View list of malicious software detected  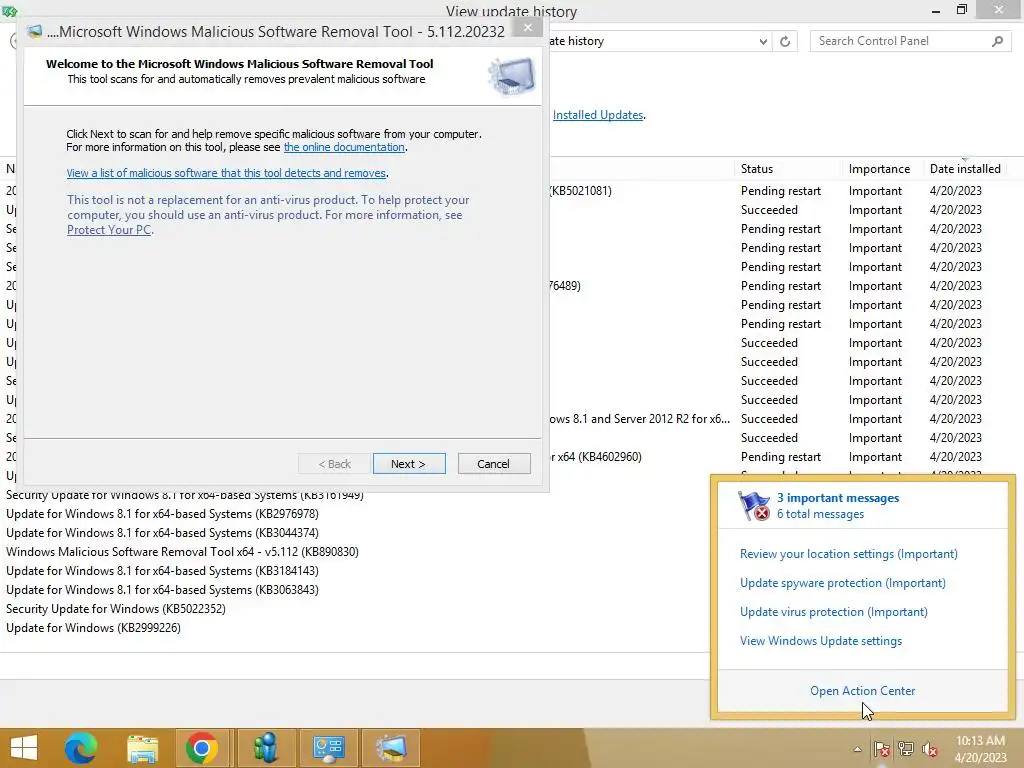click(226, 173)
